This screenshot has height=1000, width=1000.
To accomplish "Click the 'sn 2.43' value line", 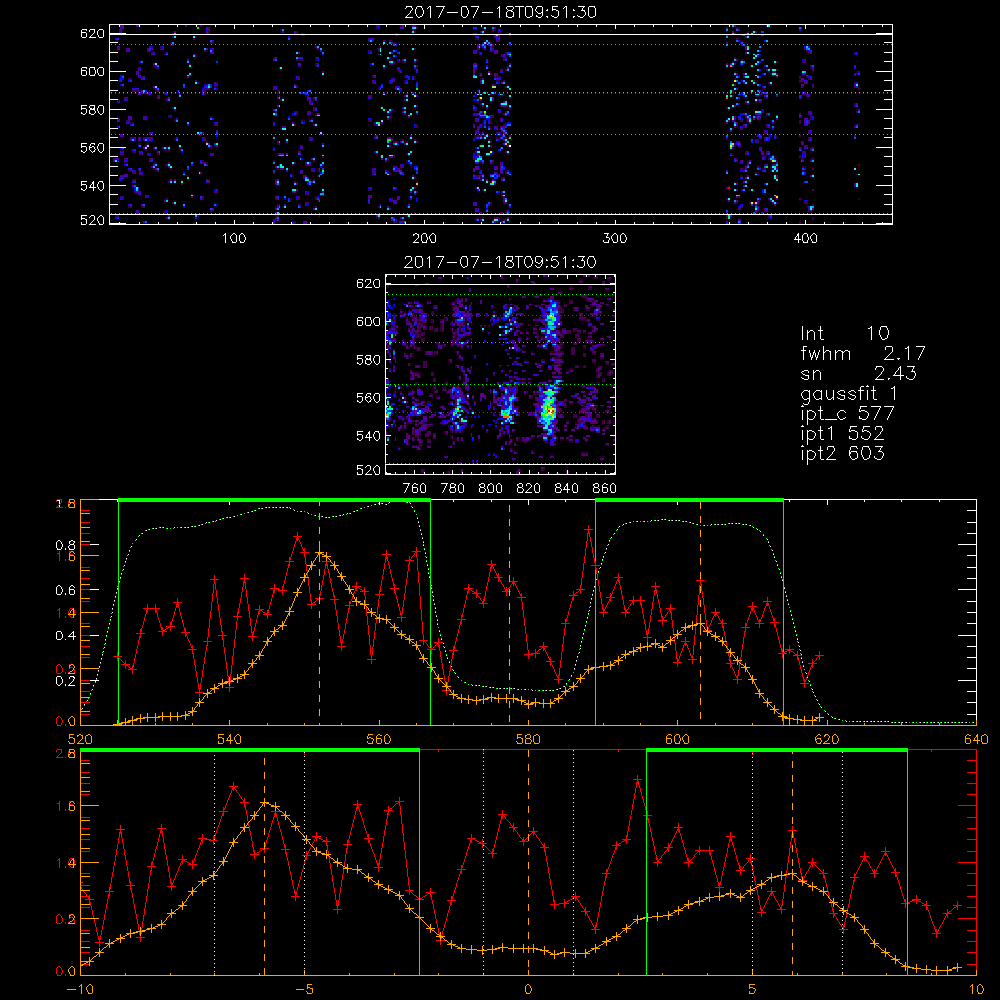I will click(858, 373).
